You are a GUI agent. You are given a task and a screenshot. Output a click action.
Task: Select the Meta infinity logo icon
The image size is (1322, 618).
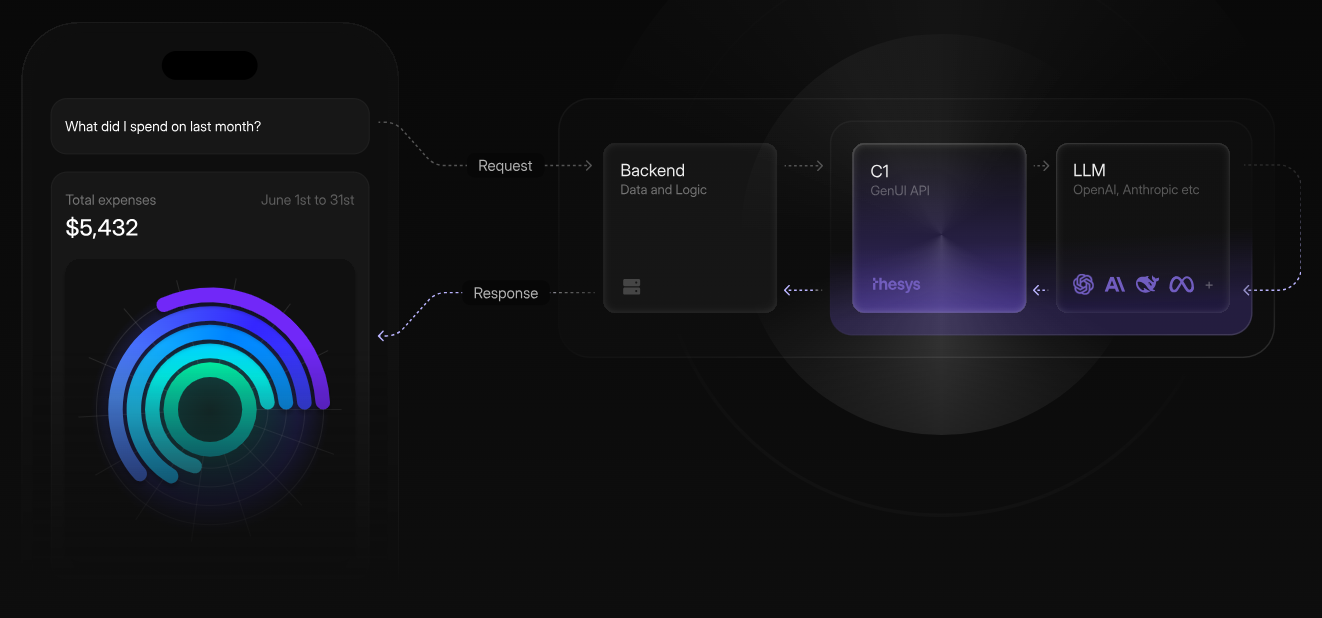coord(1181,285)
